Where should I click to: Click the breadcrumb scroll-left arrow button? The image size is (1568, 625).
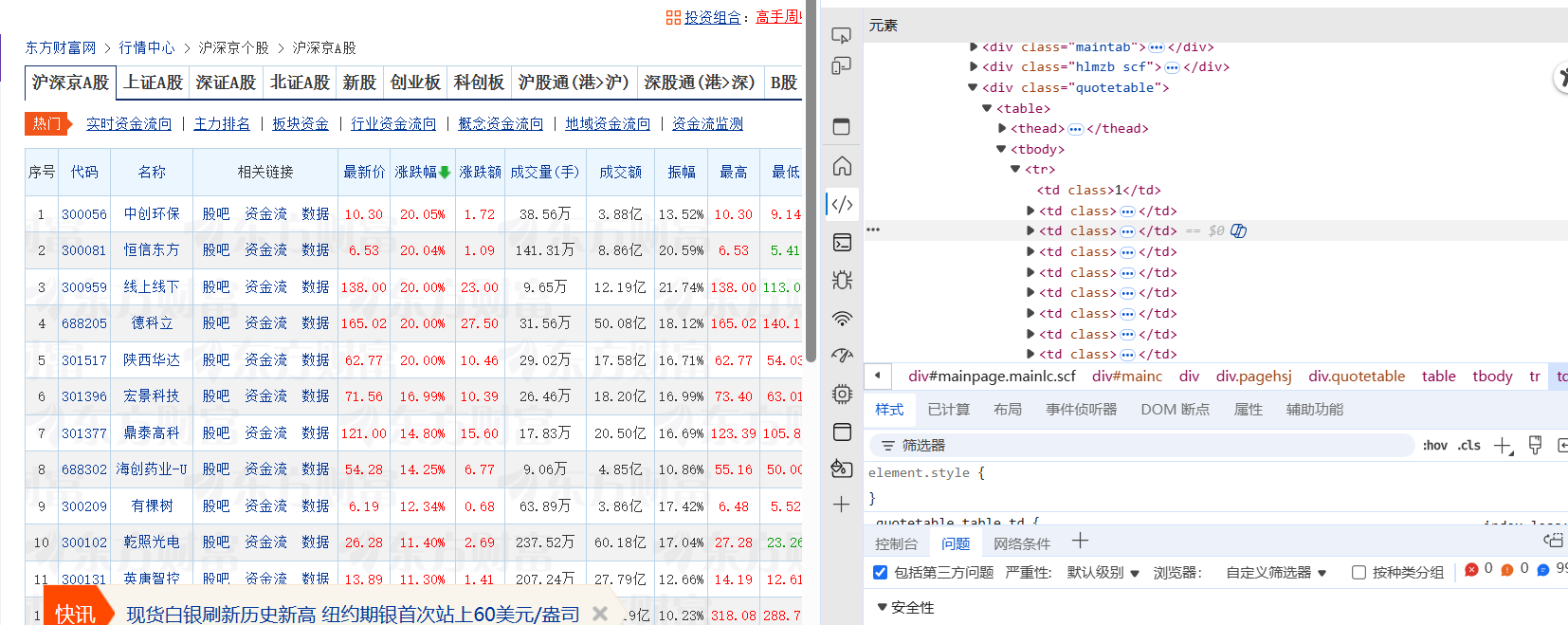click(x=878, y=376)
